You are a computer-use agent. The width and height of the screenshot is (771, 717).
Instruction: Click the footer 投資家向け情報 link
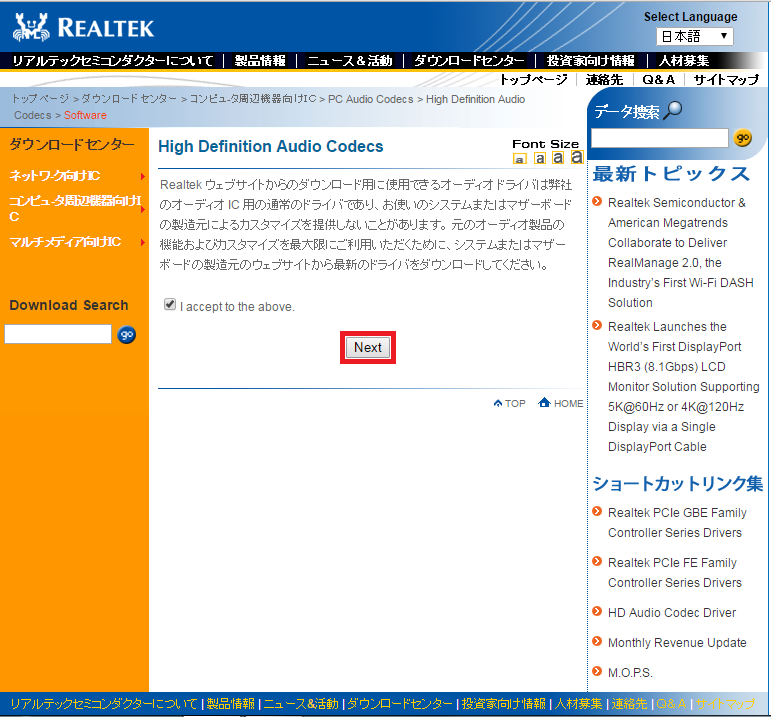pyautogui.click(x=504, y=704)
